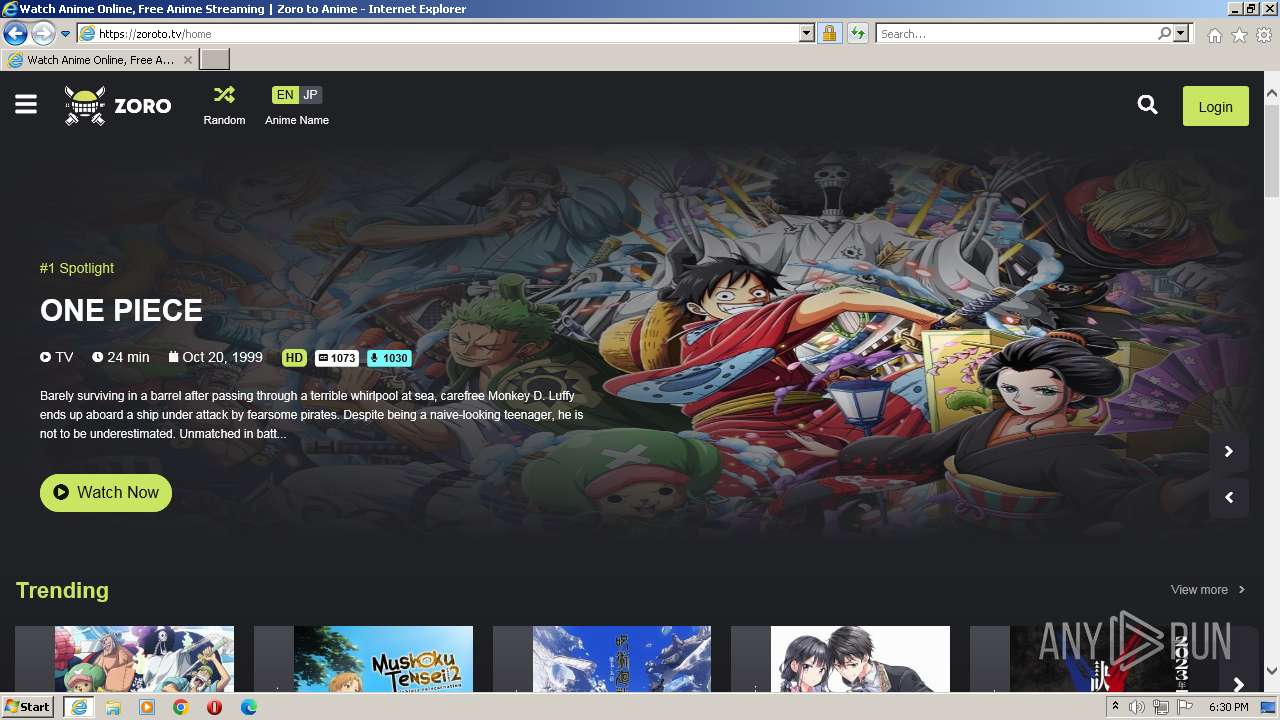1280x720 pixels.
Task: Click the 1030 dubbed episodes badge
Action: [x=389, y=358]
